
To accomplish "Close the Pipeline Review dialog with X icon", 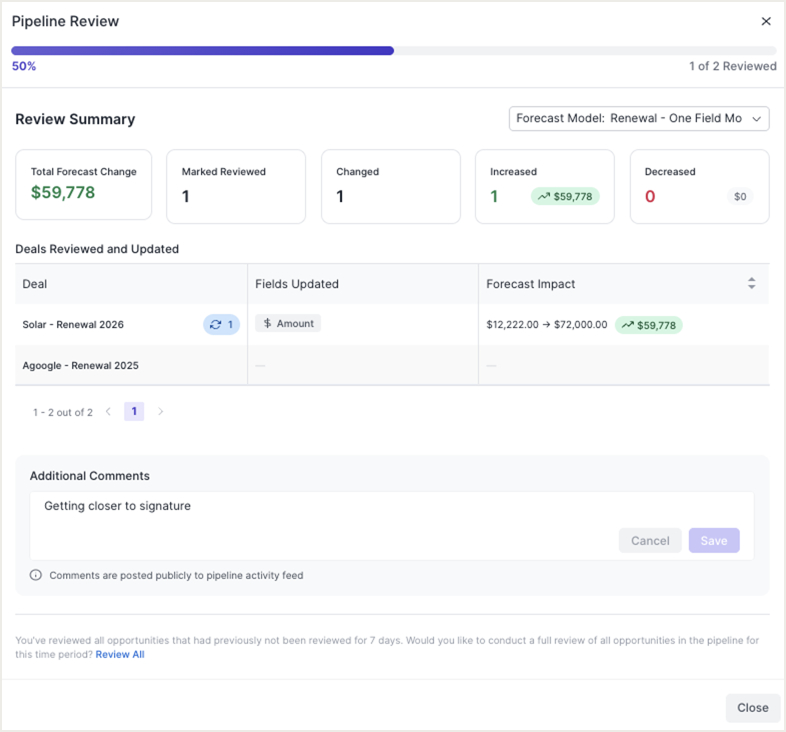I will [x=766, y=21].
